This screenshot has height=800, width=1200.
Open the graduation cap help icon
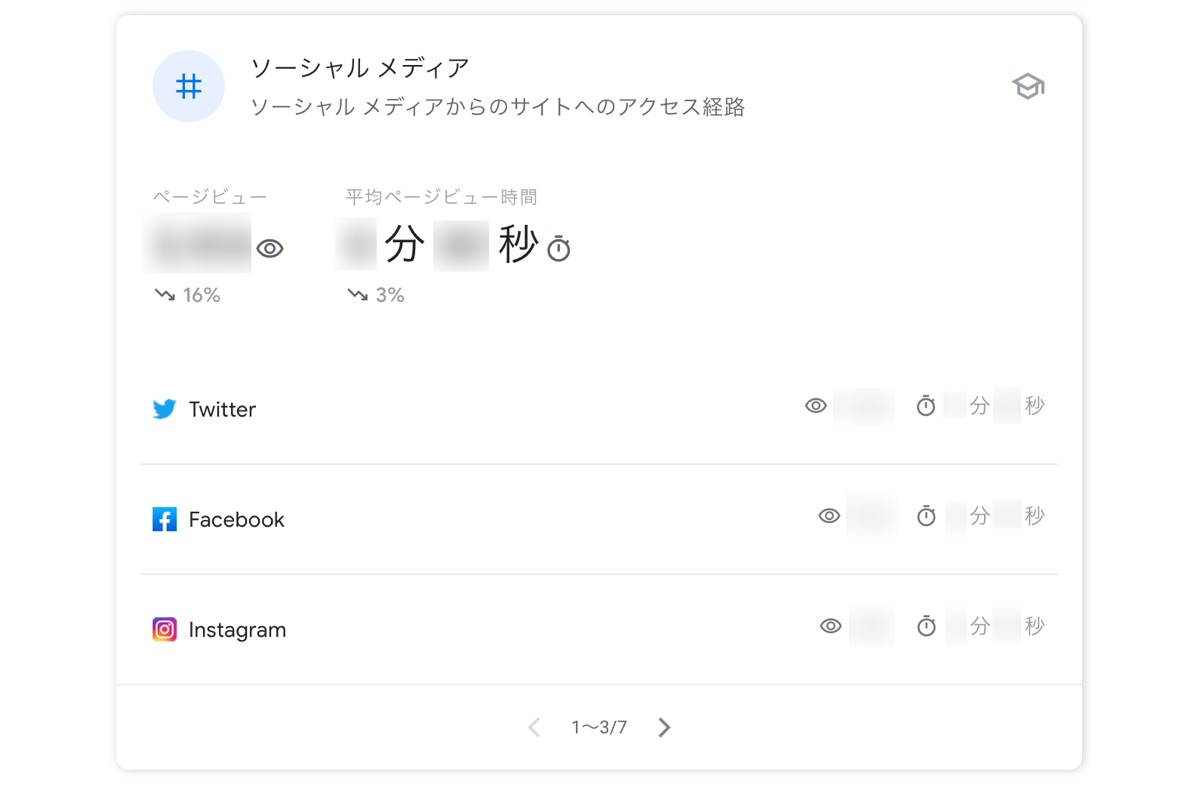[x=1027, y=86]
